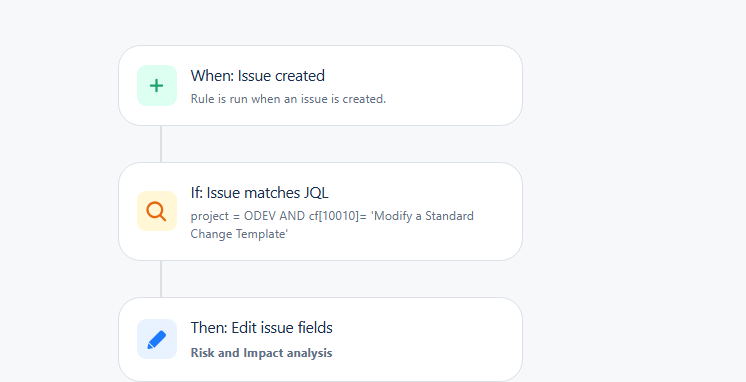Click the word 'JQL' in the condition title

coord(315,193)
